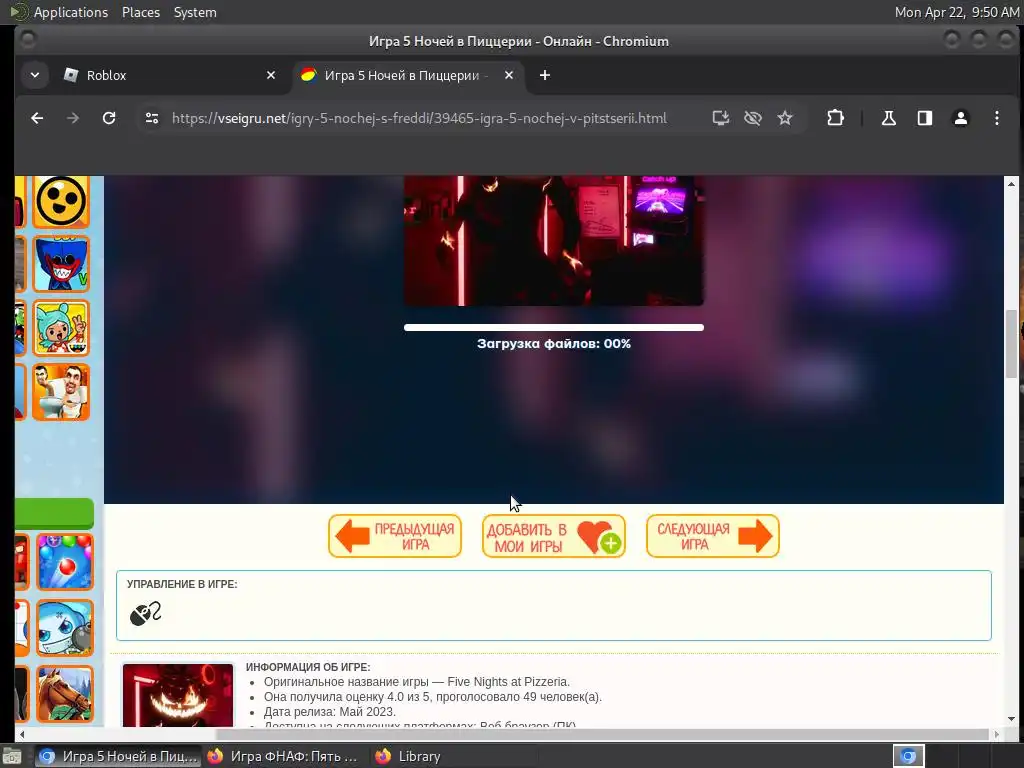Expand the tab search dropdown

tap(35, 75)
